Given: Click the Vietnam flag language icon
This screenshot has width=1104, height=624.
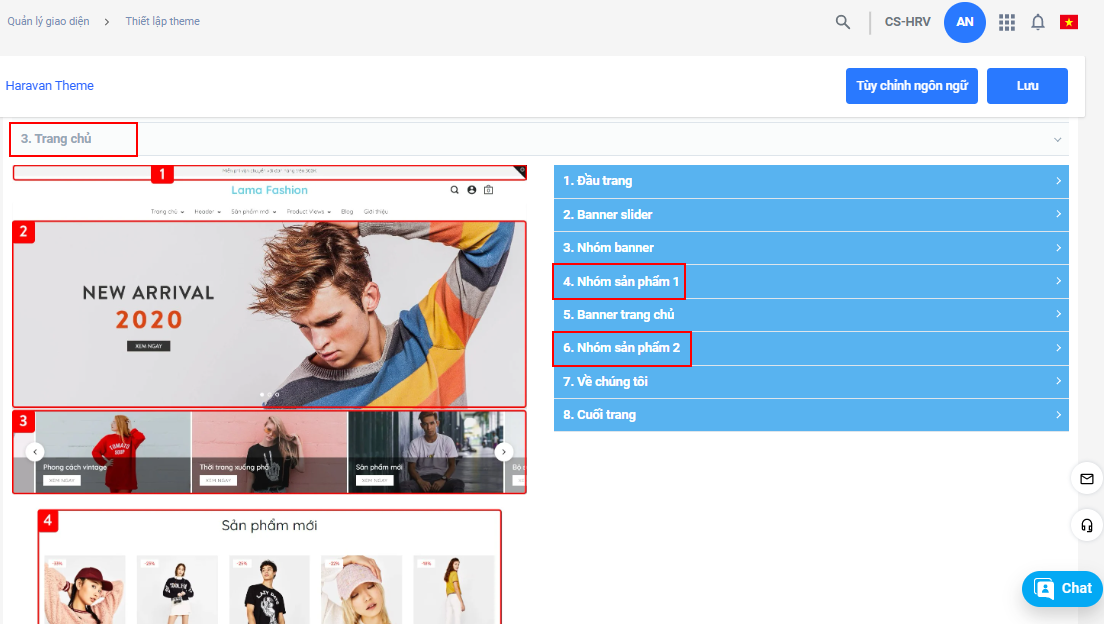Looking at the screenshot, I should pos(1069,22).
